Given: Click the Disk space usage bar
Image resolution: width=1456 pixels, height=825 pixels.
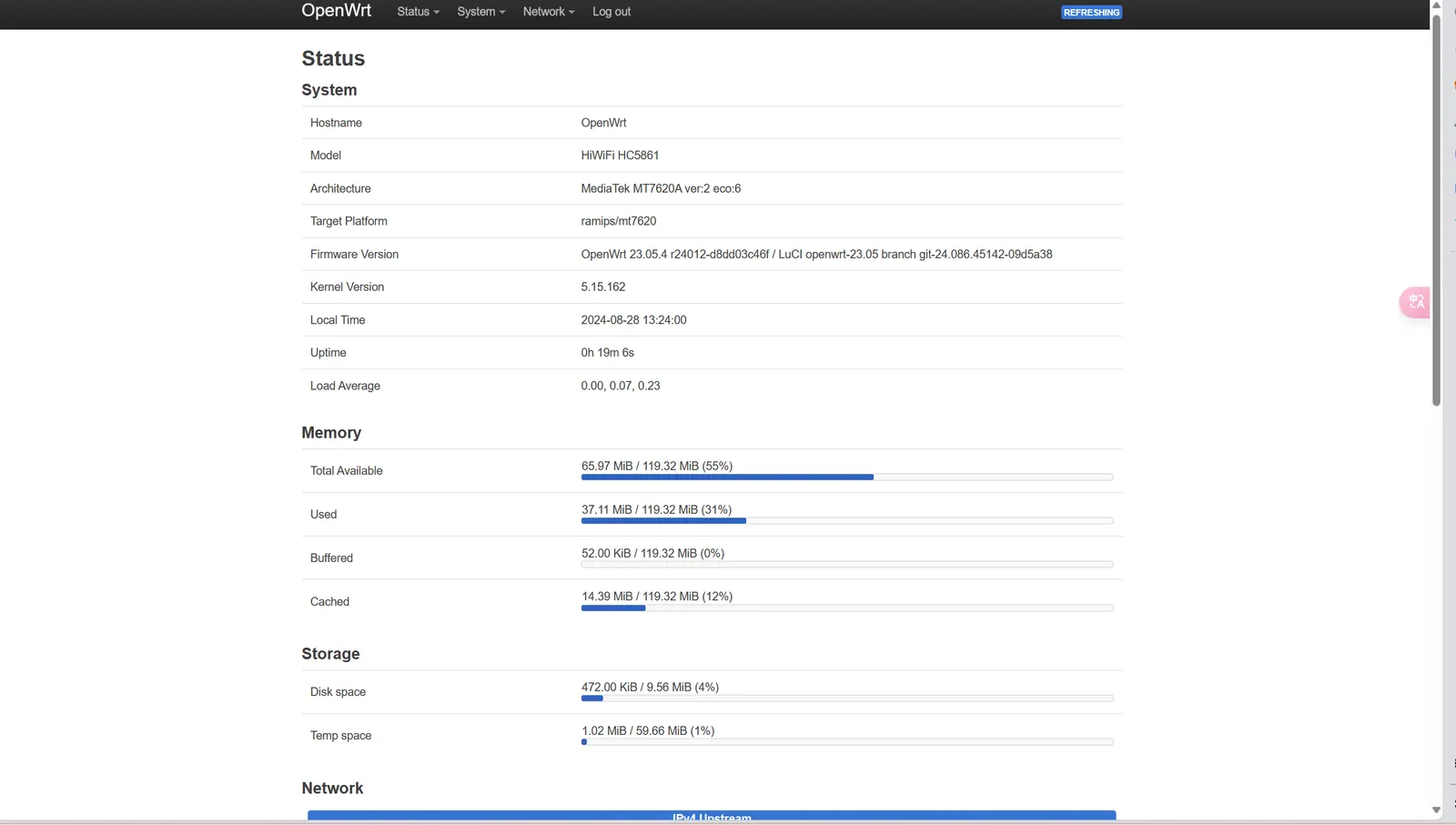Looking at the screenshot, I should coord(846,699).
